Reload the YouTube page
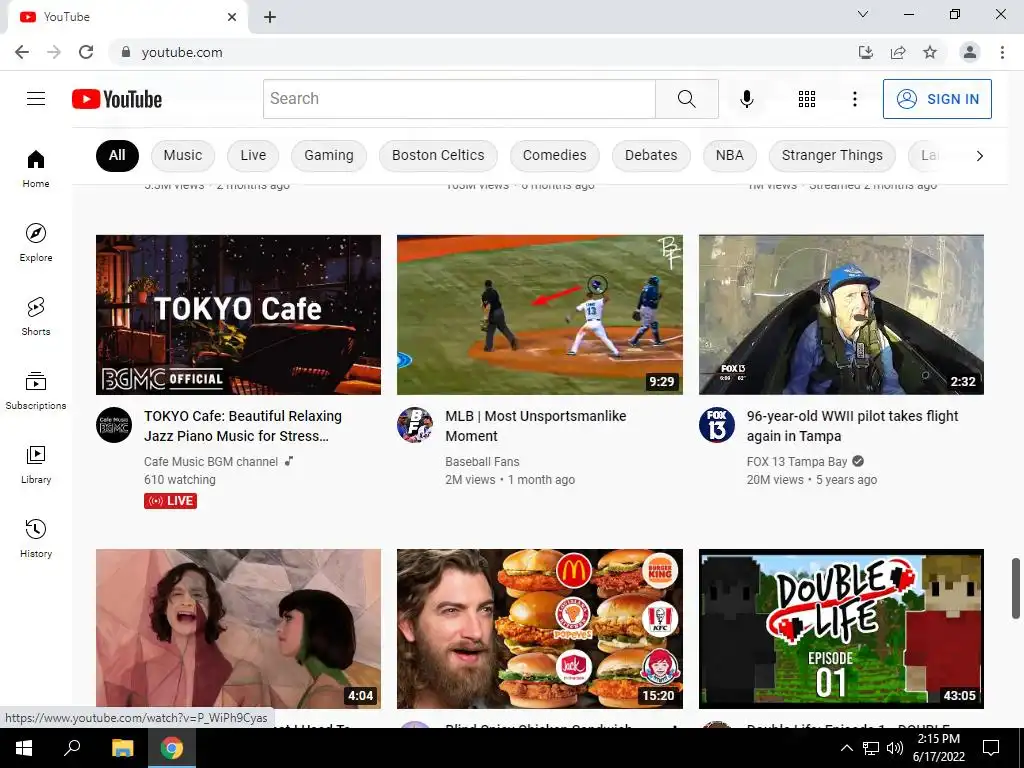This screenshot has height=768, width=1024. tap(86, 52)
